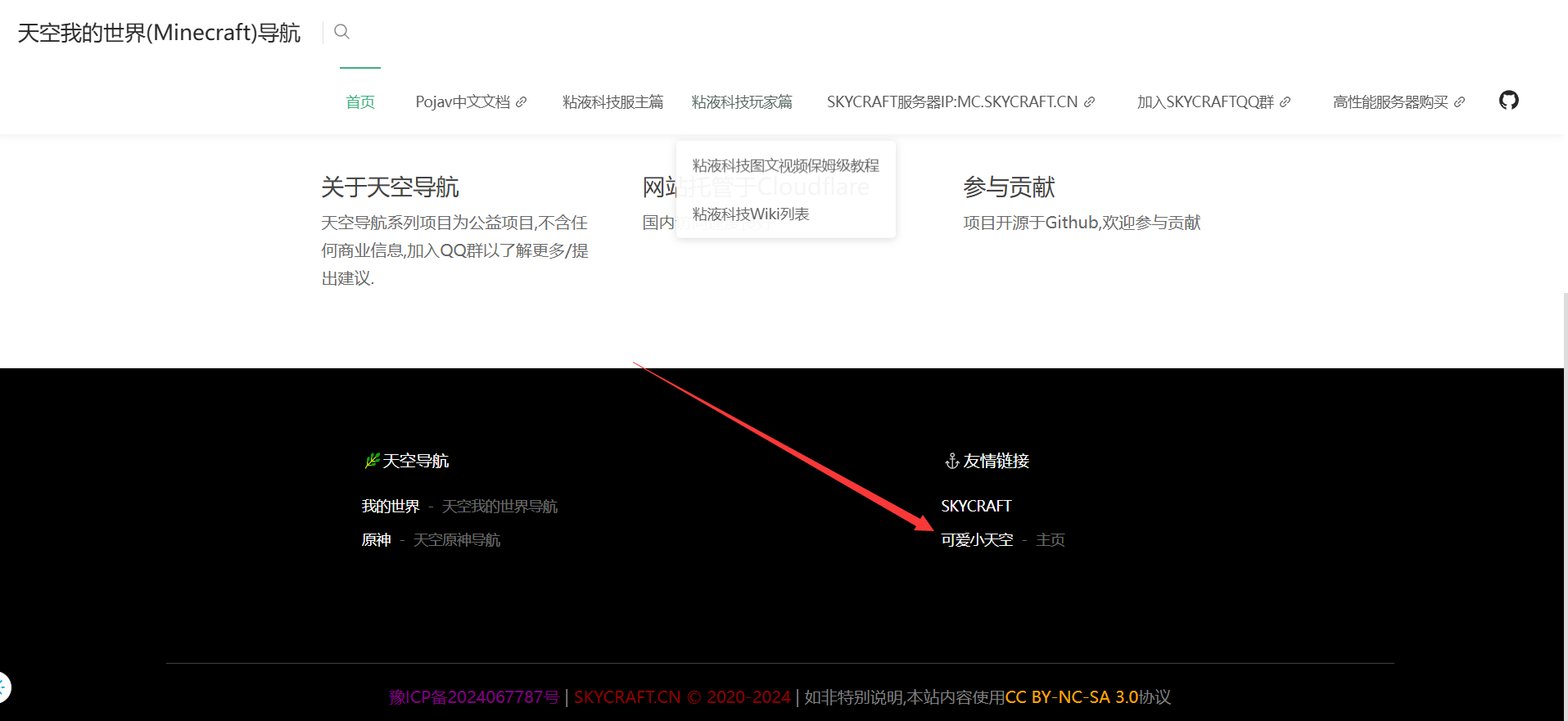
Task: Click heading 关于天空导航
Action: pyautogui.click(x=390, y=187)
